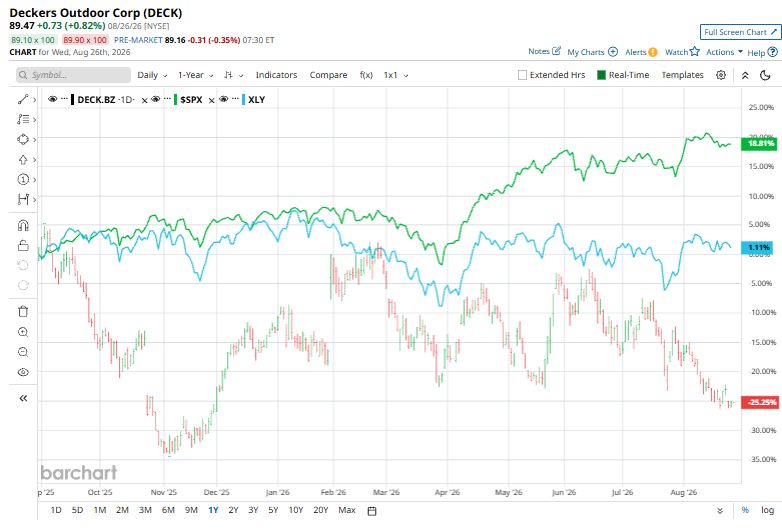Viewport: 782px width, 530px height.
Task: Add to My Charts plus icon
Action: (x=613, y=52)
